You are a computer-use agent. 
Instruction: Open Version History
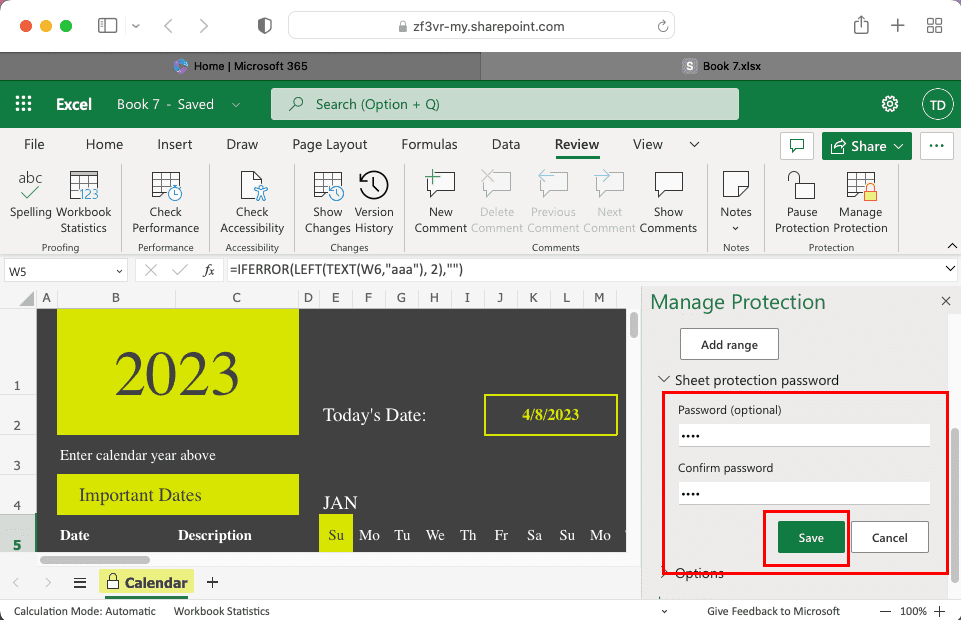click(374, 194)
